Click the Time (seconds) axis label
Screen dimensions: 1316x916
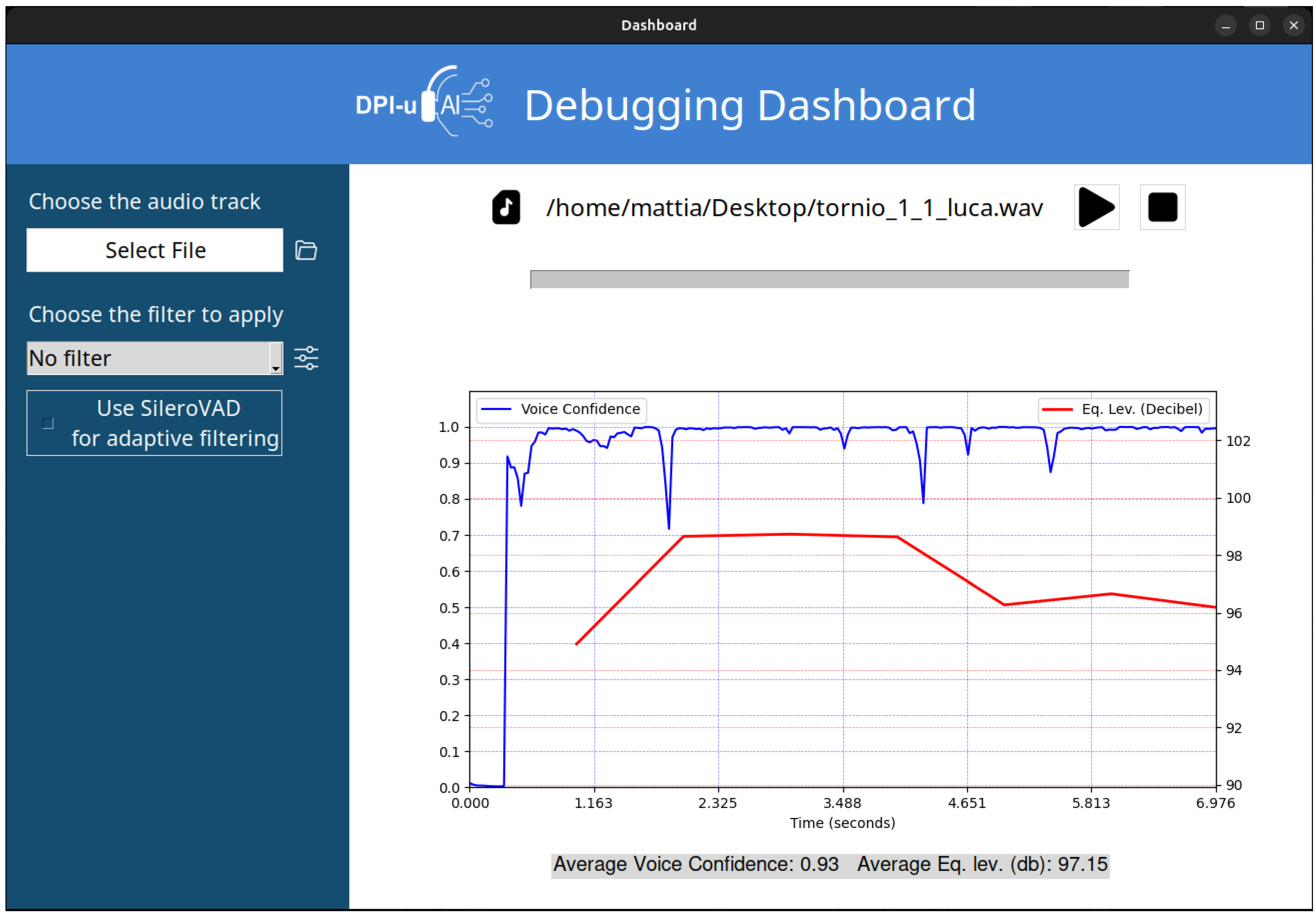pyautogui.click(x=842, y=823)
